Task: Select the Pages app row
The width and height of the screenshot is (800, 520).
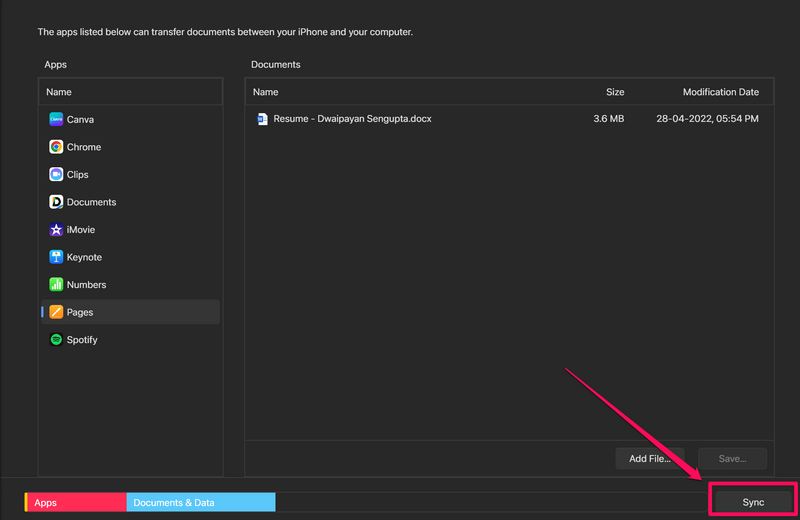Action: pyautogui.click(x=130, y=312)
